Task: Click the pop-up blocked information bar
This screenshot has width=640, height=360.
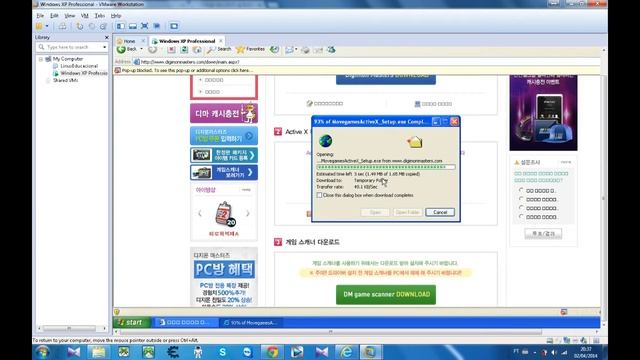Action: pyautogui.click(x=357, y=71)
